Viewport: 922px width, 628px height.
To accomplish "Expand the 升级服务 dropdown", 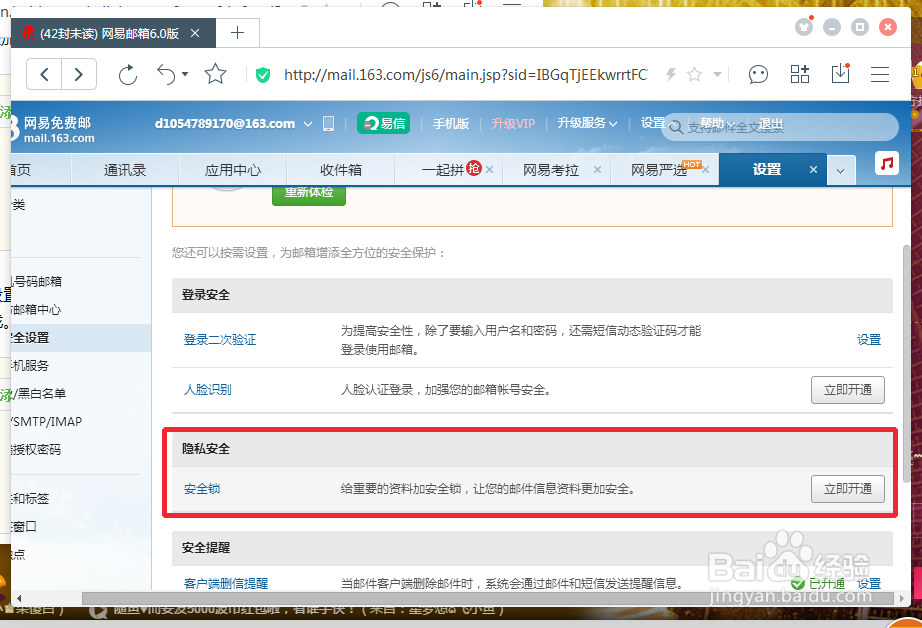I will coord(587,123).
